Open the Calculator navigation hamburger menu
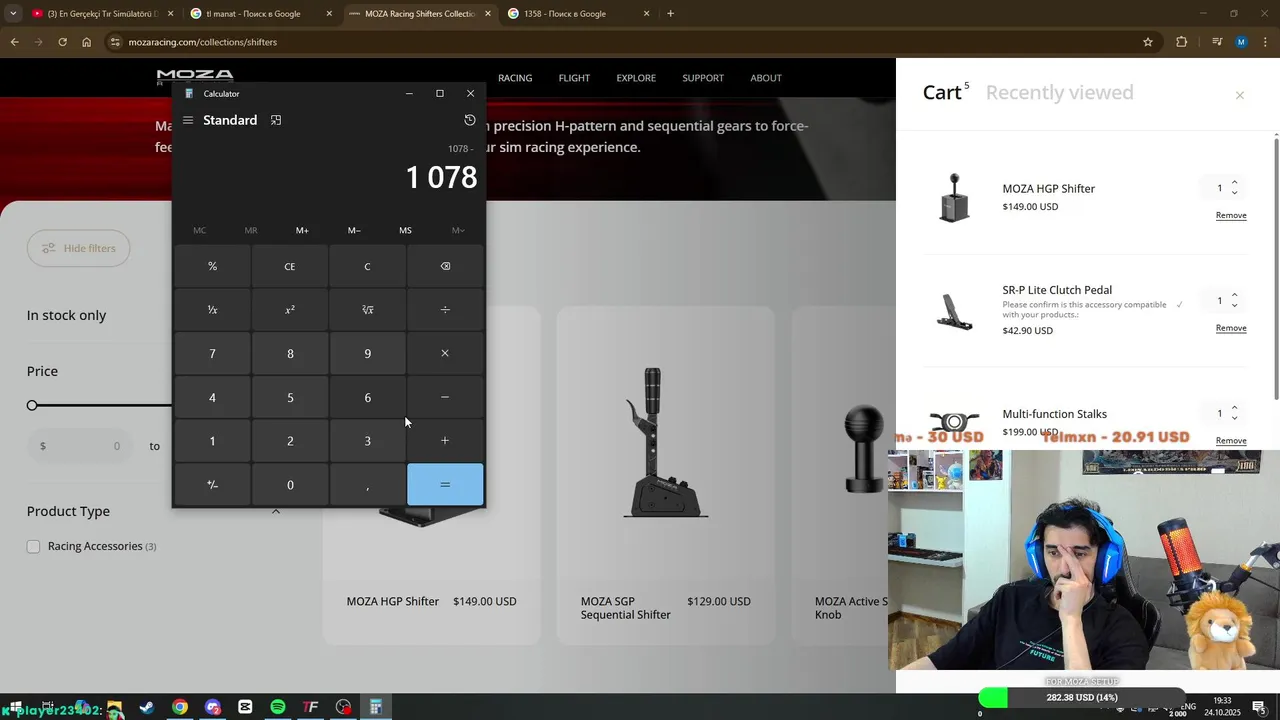Screen dimensions: 1280x720 coord(187,120)
